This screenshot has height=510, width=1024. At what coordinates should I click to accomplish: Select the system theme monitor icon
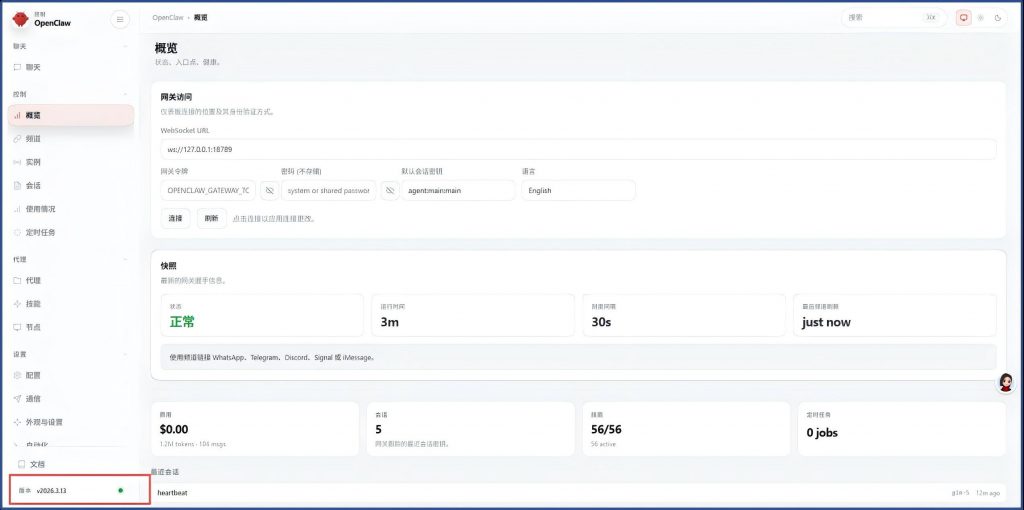[963, 17]
